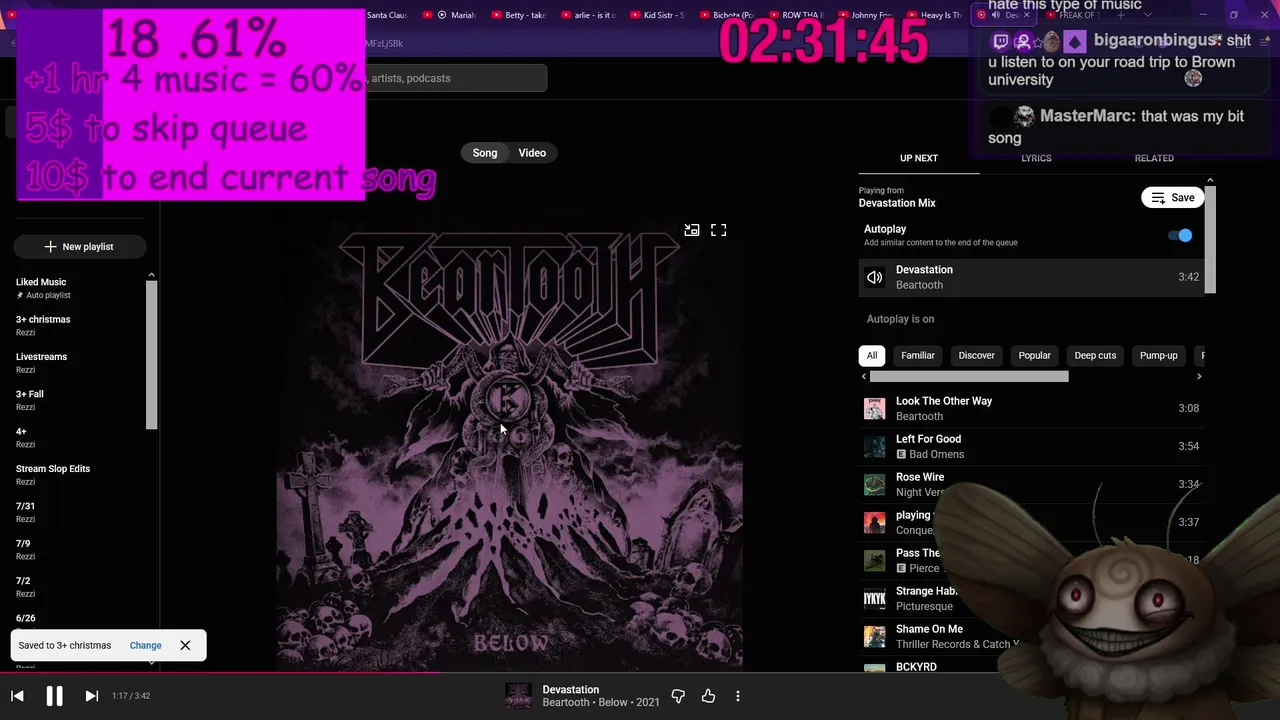This screenshot has height=720, width=1280.
Task: Play Shame On Me from queue
Action: point(940,636)
